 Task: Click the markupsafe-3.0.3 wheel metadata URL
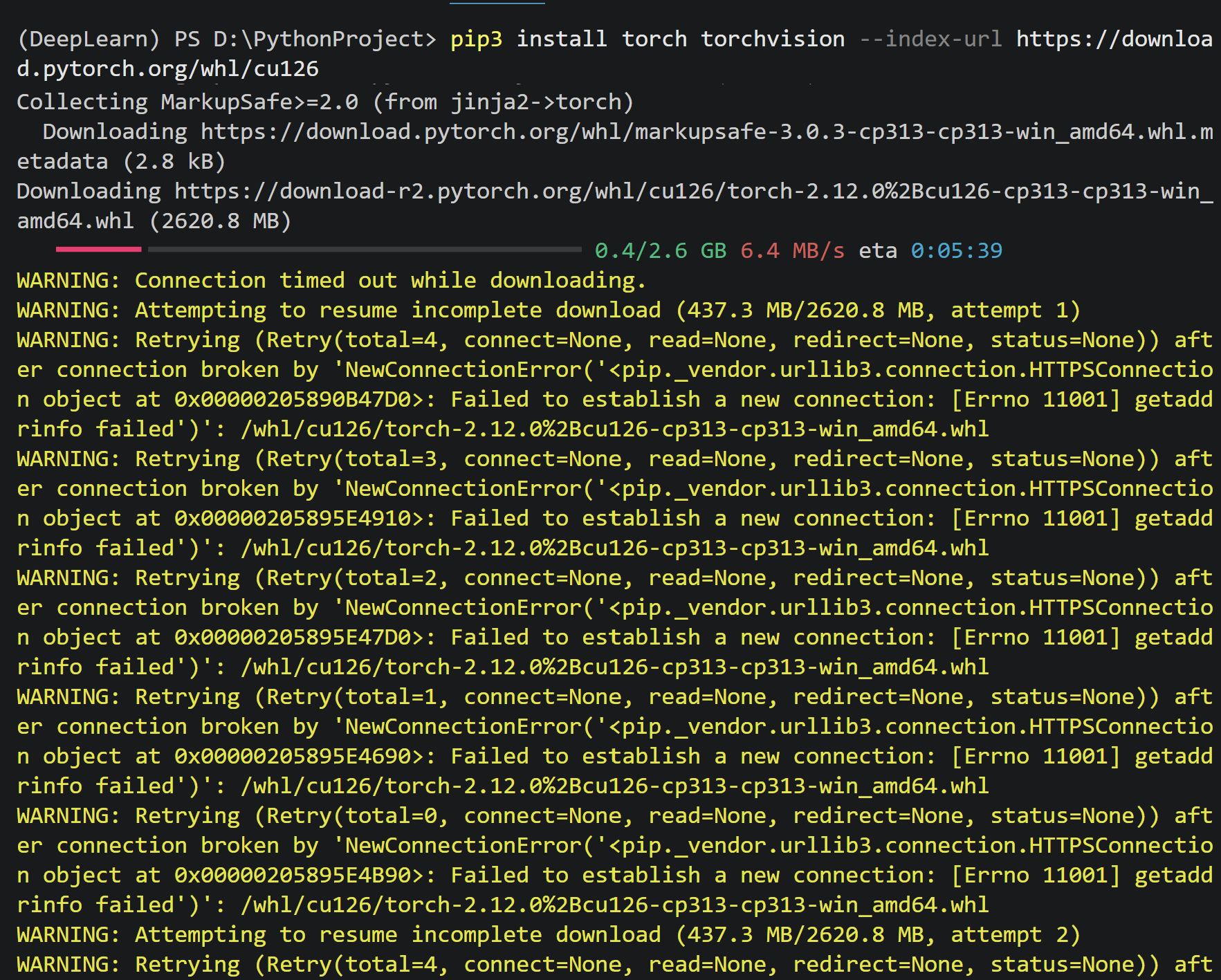click(615, 147)
